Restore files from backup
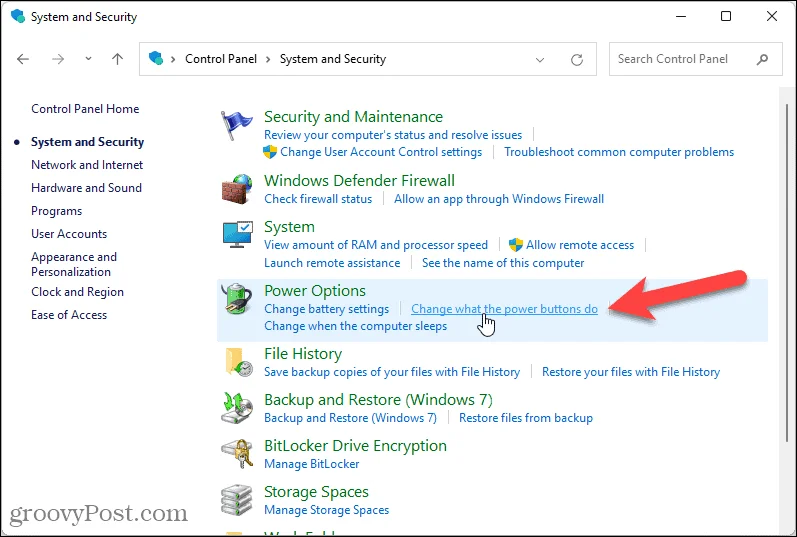797x537 pixels. pyautogui.click(x=526, y=418)
